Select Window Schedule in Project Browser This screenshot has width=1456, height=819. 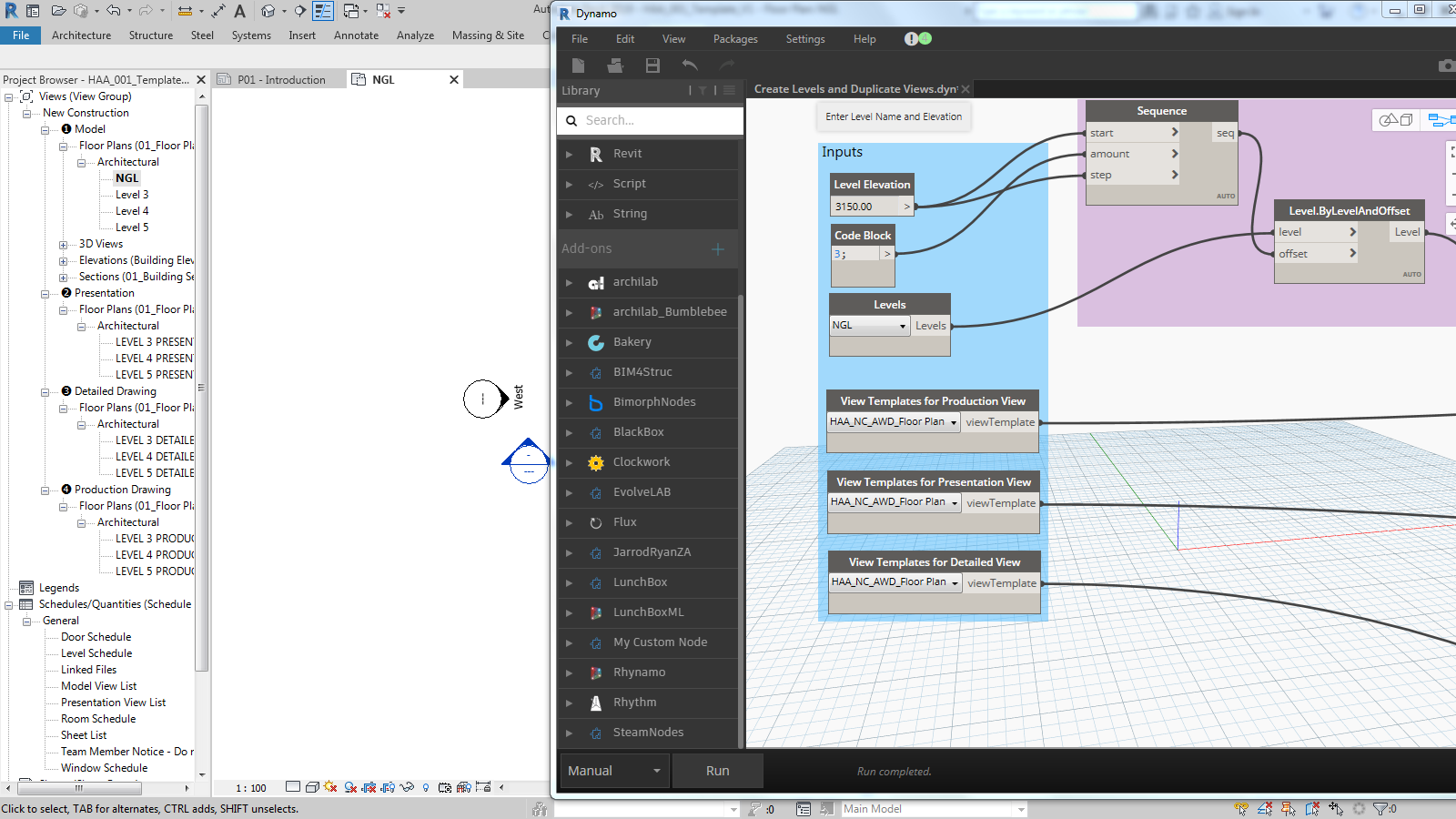pos(104,768)
